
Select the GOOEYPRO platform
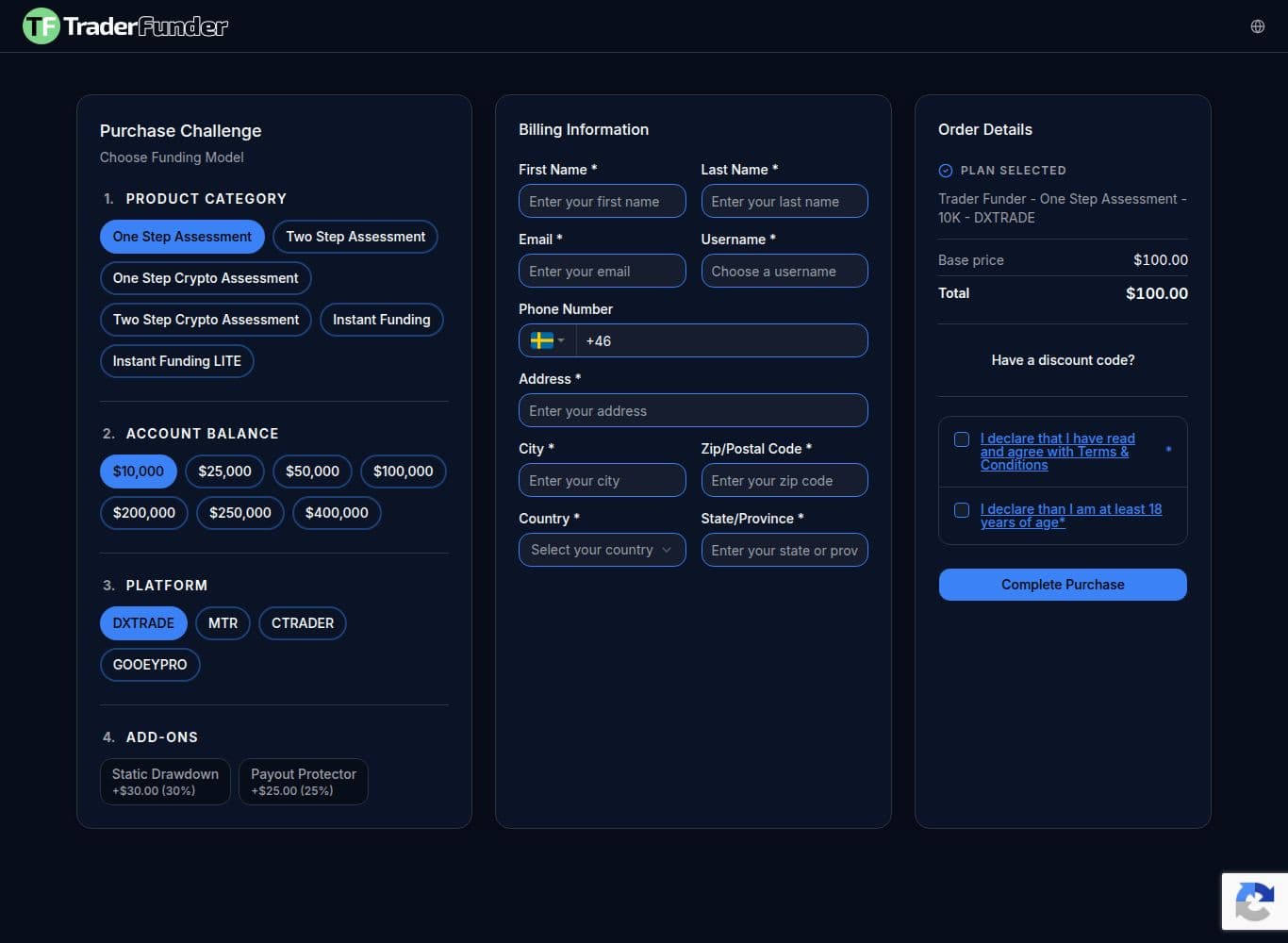pyautogui.click(x=150, y=665)
